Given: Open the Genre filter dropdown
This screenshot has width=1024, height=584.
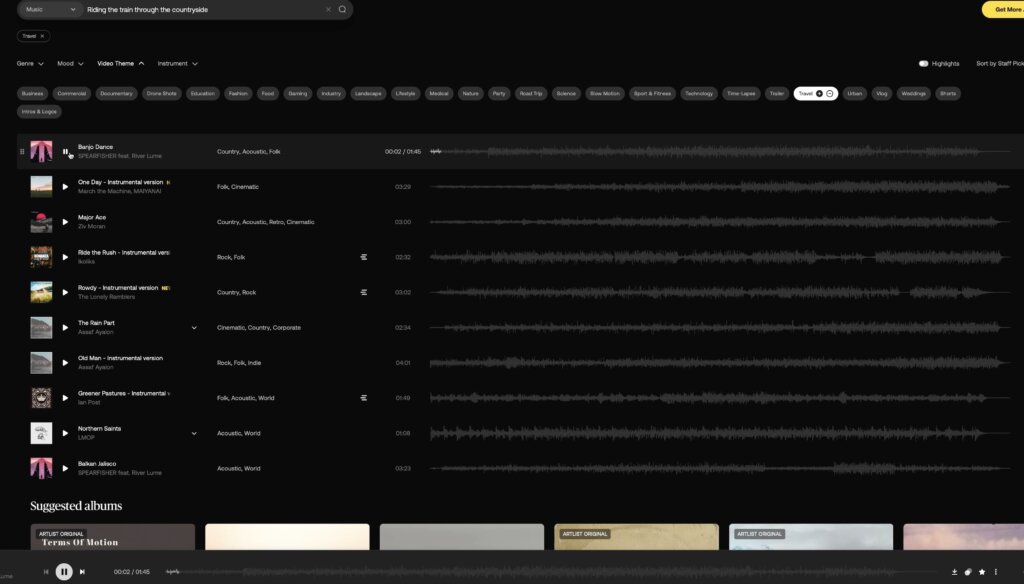Looking at the screenshot, I should pos(30,63).
